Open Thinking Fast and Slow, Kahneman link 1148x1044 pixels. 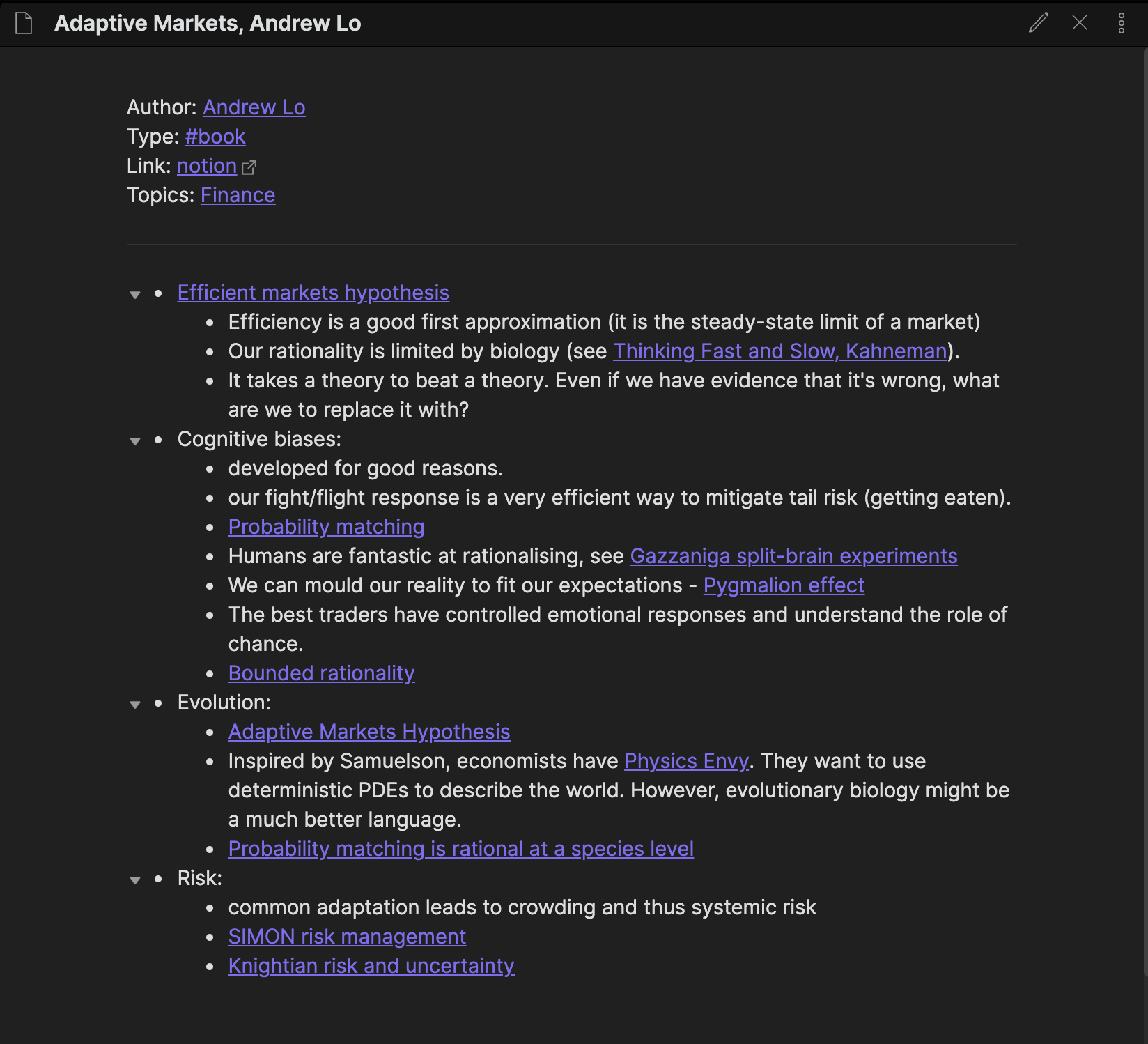coord(780,351)
